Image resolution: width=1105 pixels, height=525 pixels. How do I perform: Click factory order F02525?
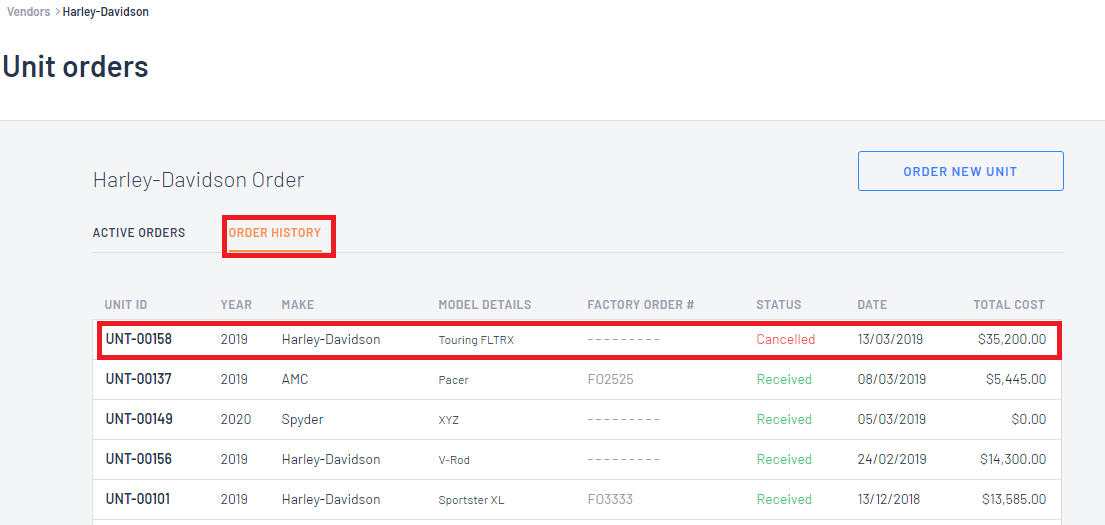click(610, 379)
